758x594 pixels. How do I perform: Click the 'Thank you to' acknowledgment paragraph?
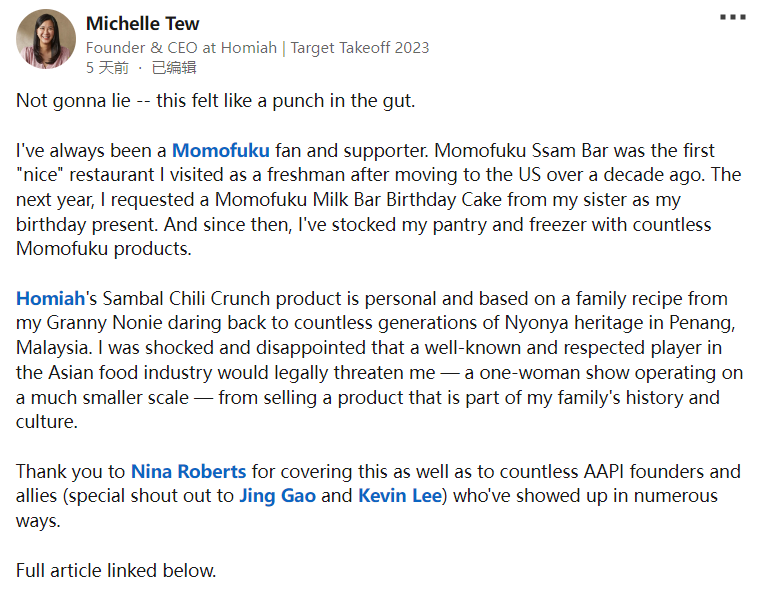point(378,496)
